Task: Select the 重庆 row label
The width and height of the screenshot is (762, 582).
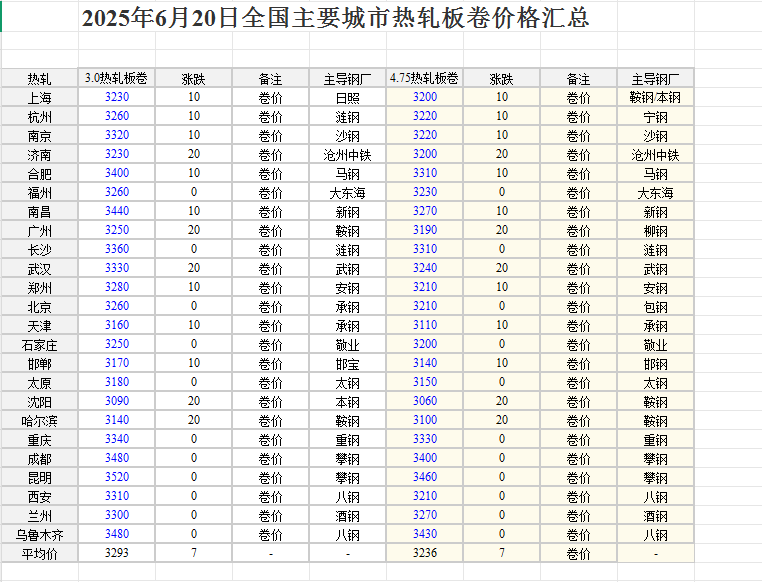Action: (39, 439)
